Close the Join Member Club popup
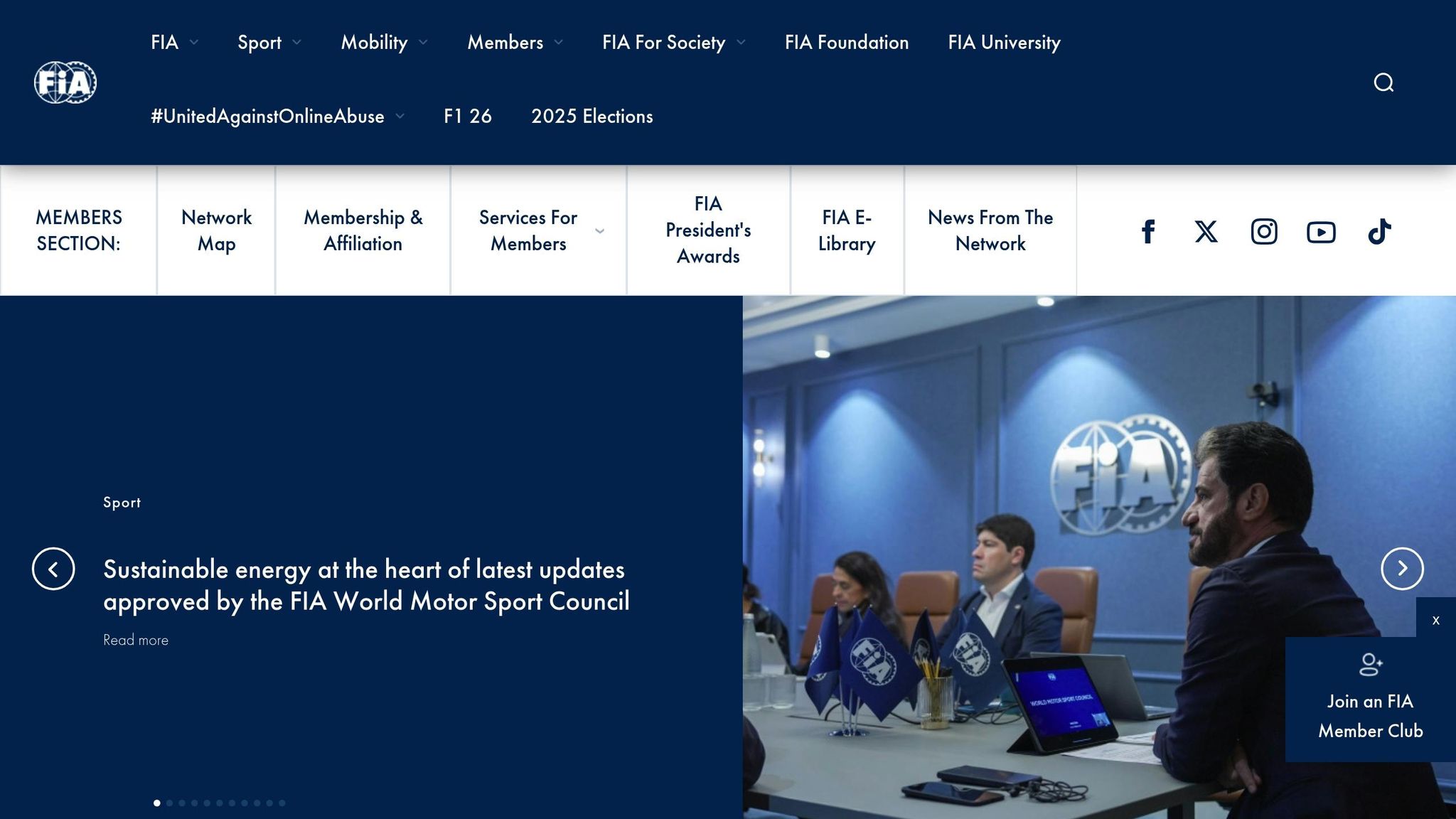 1435,620
